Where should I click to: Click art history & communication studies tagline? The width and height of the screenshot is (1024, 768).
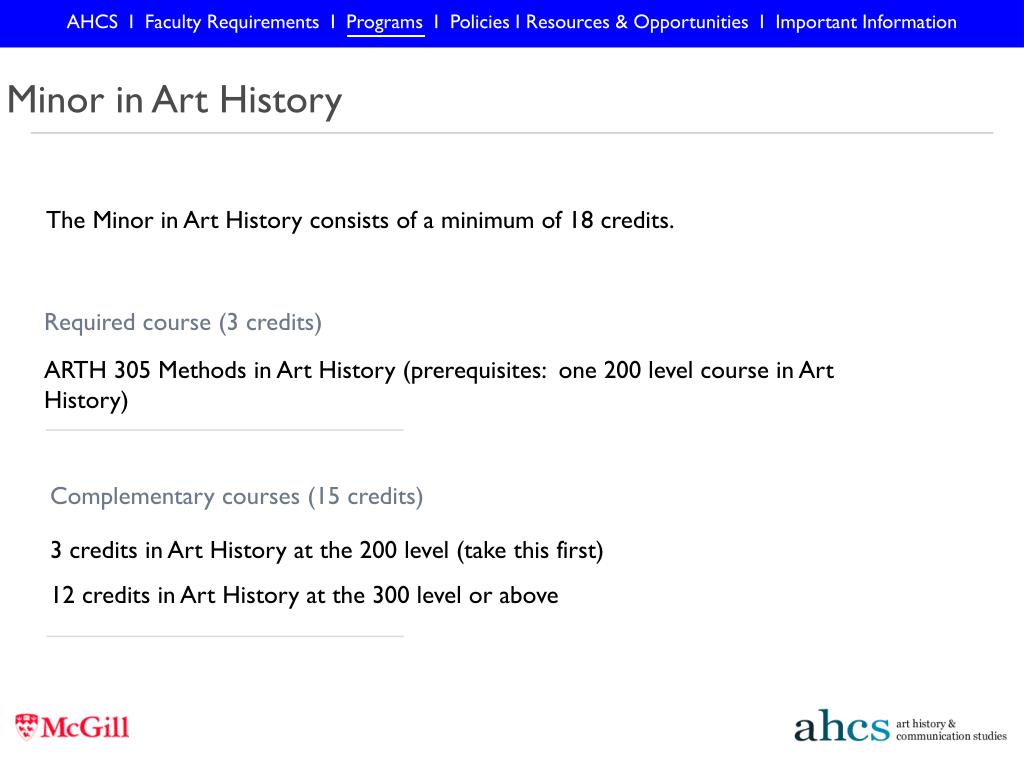point(951,729)
